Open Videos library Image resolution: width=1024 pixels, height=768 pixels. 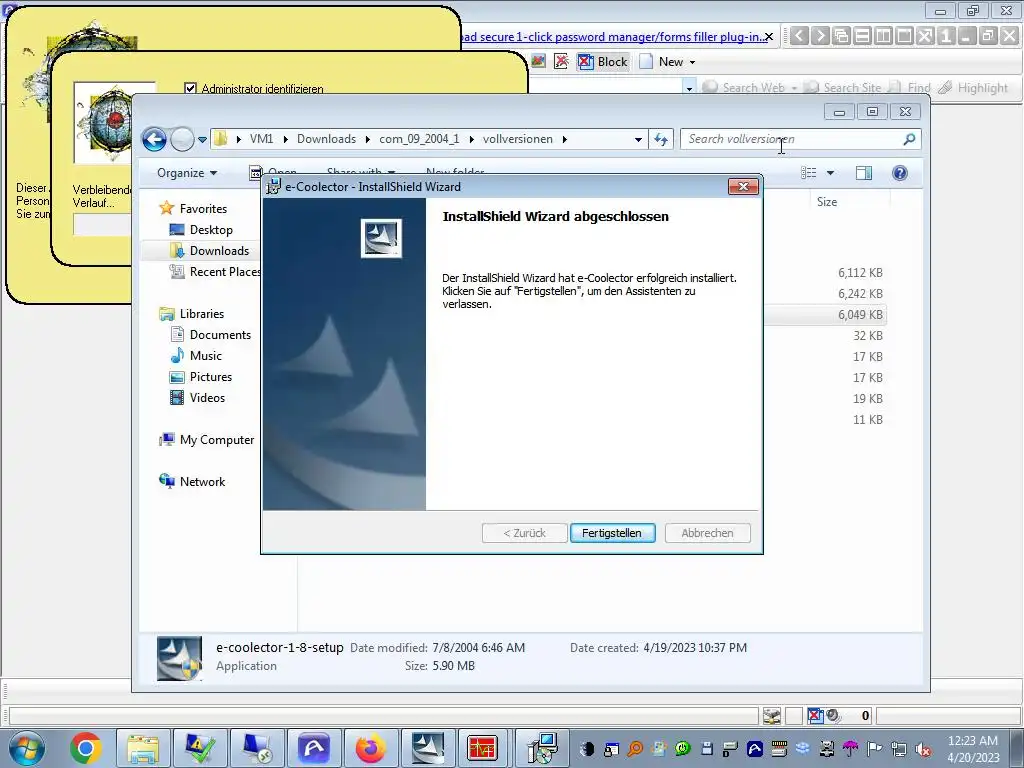coord(207,398)
